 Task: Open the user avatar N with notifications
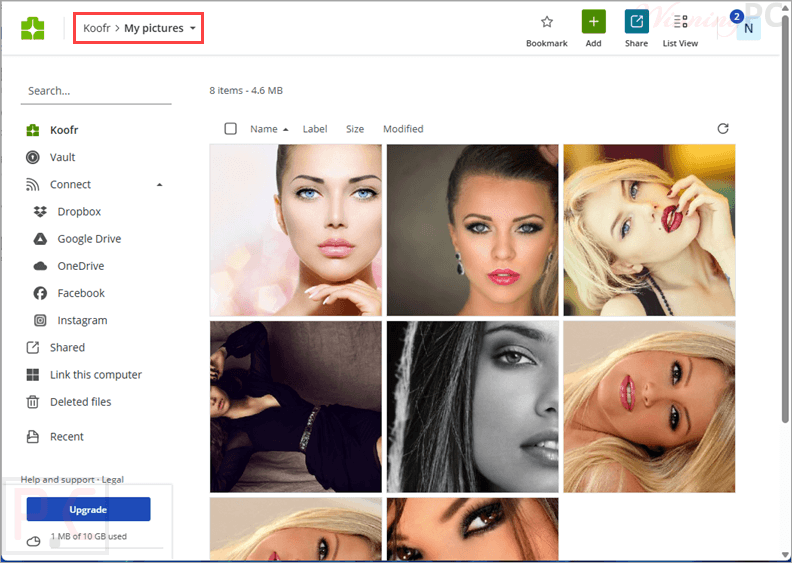point(748,28)
